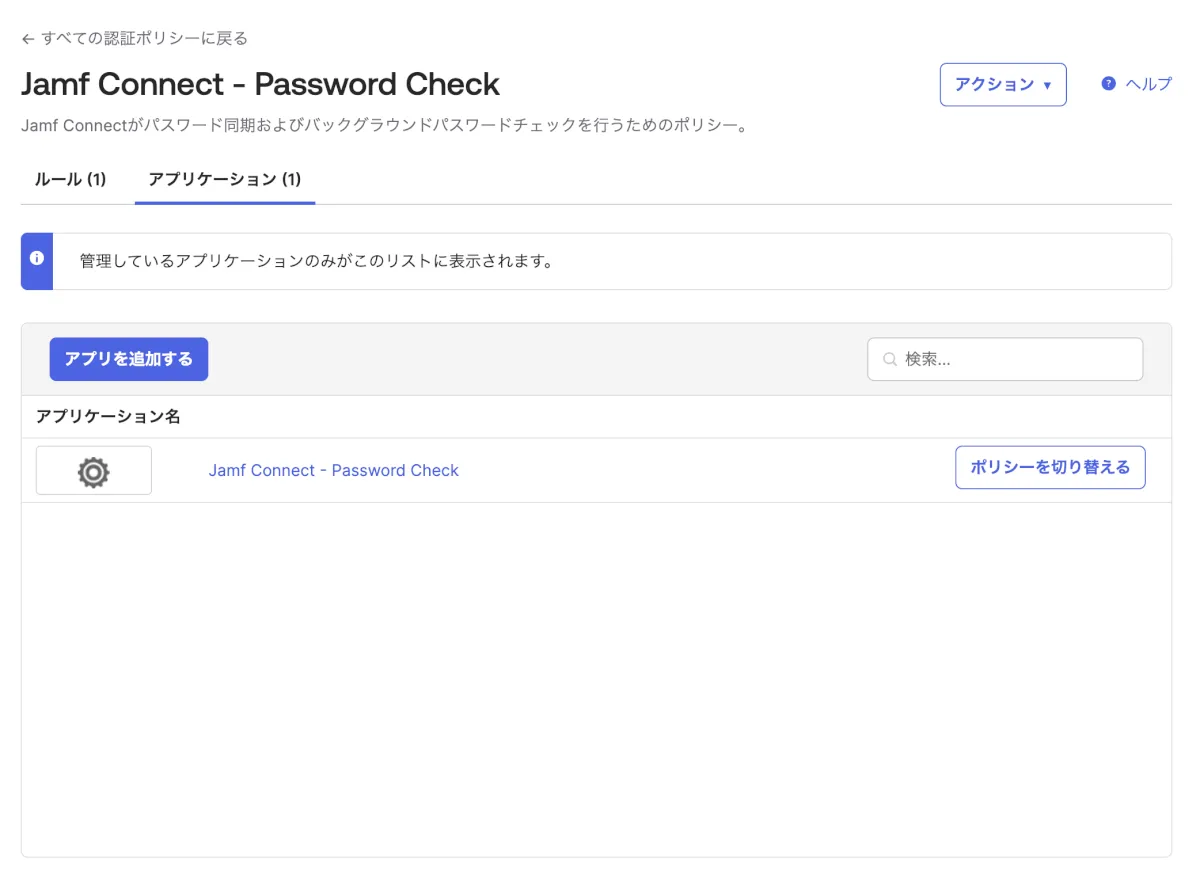The image size is (1200, 875).
Task: Click the アプリケーション名 column header
Action: click(x=108, y=417)
